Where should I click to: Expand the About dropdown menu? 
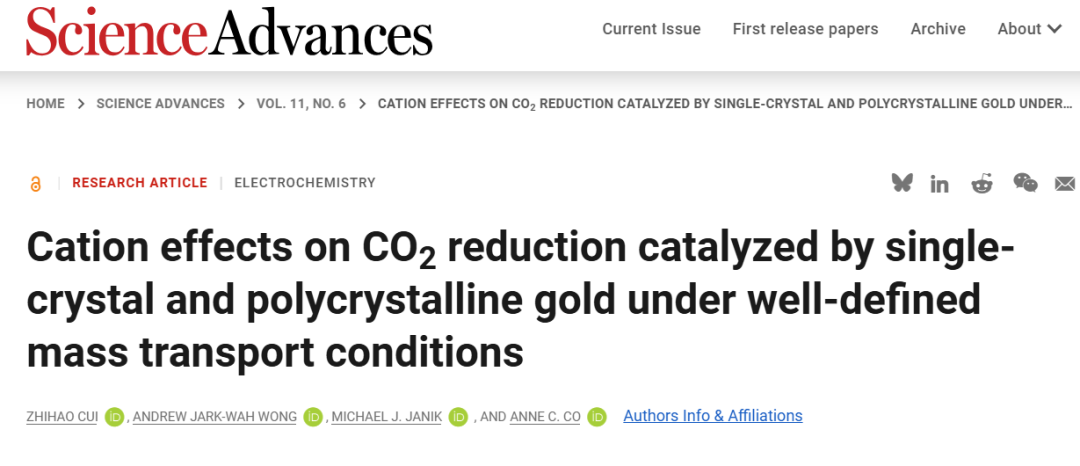[x=1030, y=29]
